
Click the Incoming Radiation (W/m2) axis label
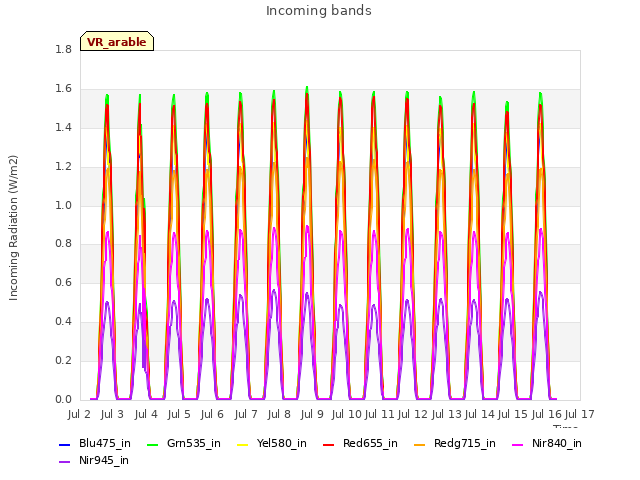[13, 228]
